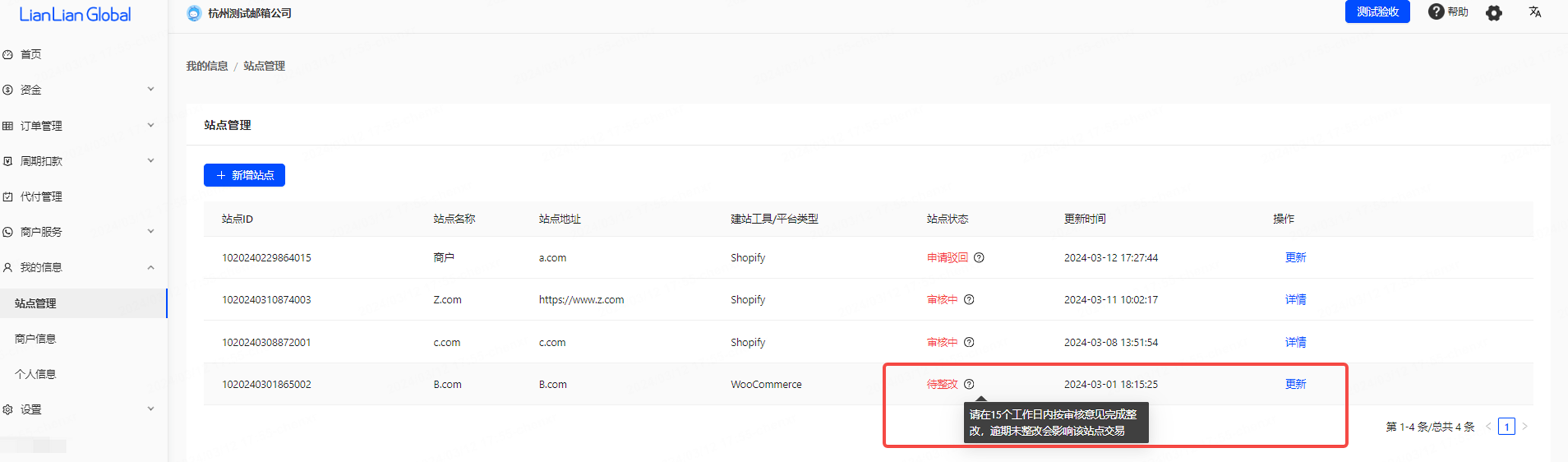Click the 资金 coin icon in sidebar
This screenshot has width=1568, height=462.
(8, 90)
